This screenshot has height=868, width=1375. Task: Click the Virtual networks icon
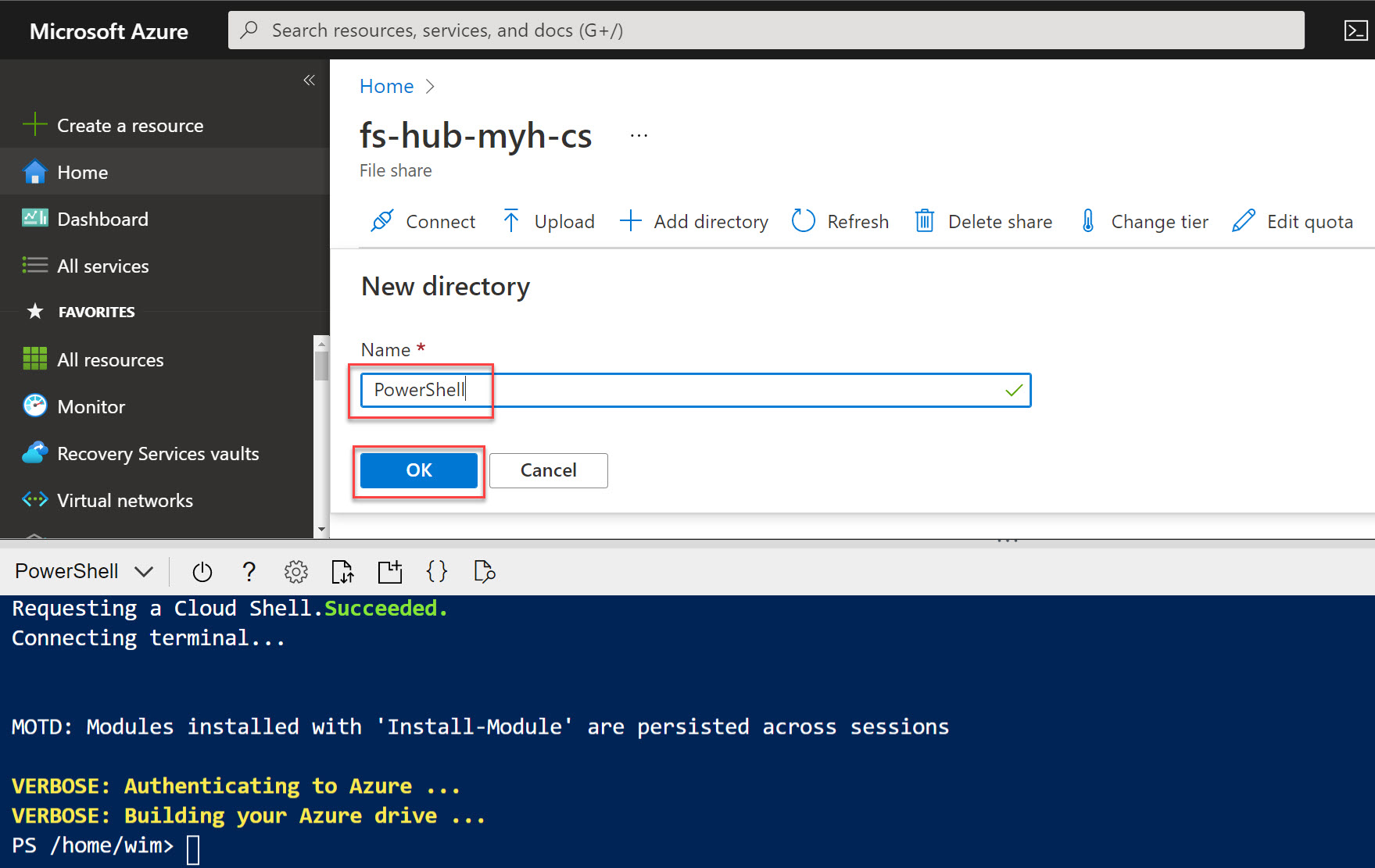(35, 499)
